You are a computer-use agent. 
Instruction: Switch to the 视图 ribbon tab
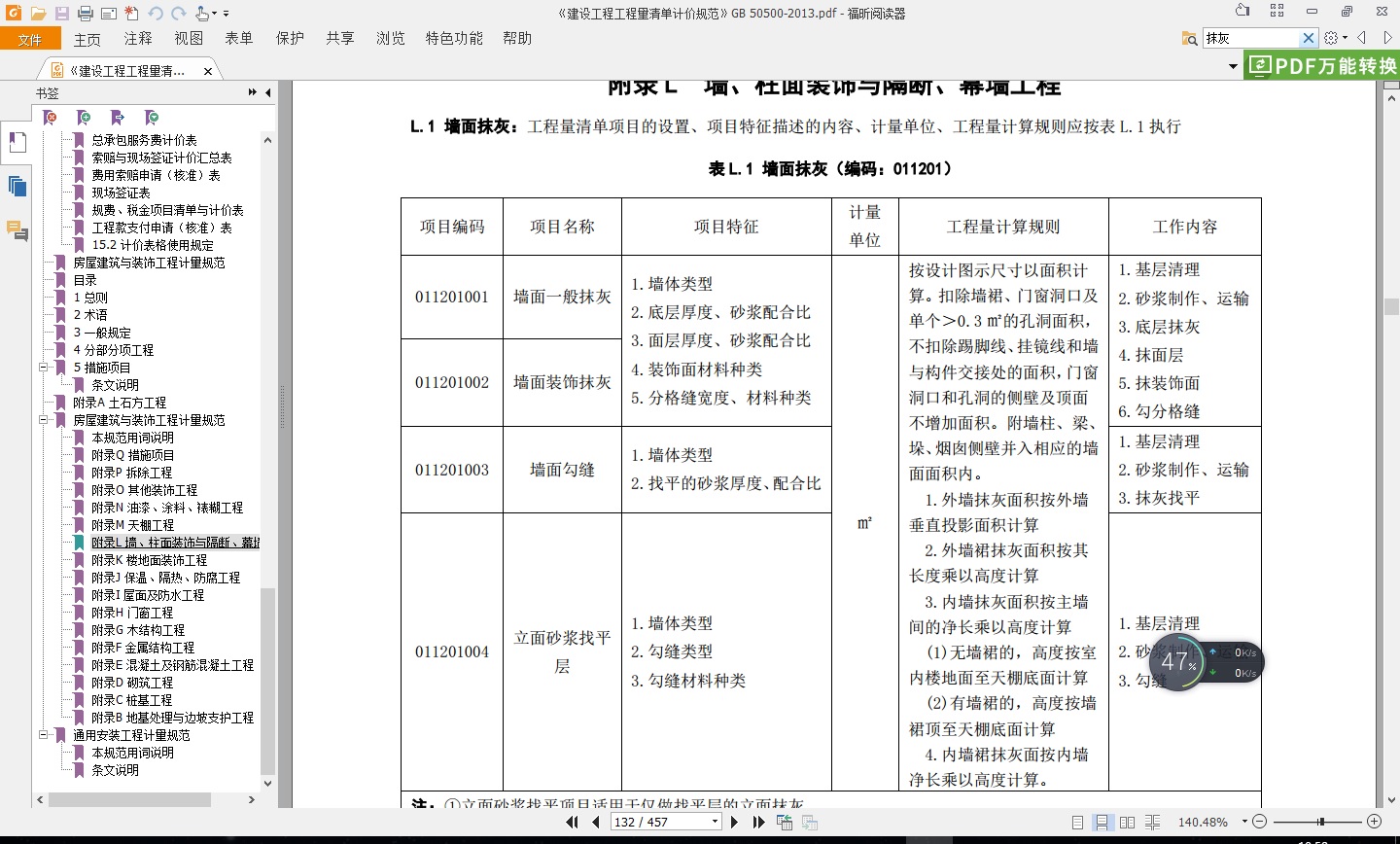[189, 38]
